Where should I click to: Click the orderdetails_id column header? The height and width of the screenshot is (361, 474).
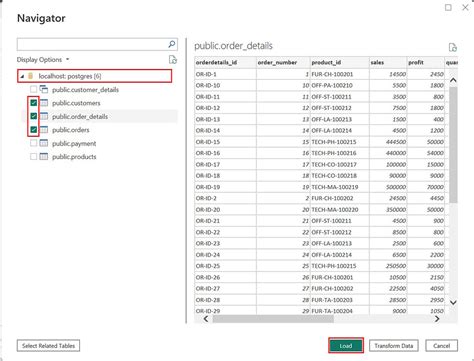[x=225, y=62]
